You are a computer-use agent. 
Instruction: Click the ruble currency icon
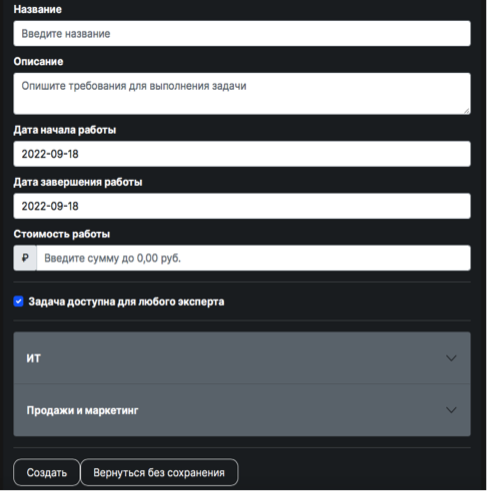point(25,258)
